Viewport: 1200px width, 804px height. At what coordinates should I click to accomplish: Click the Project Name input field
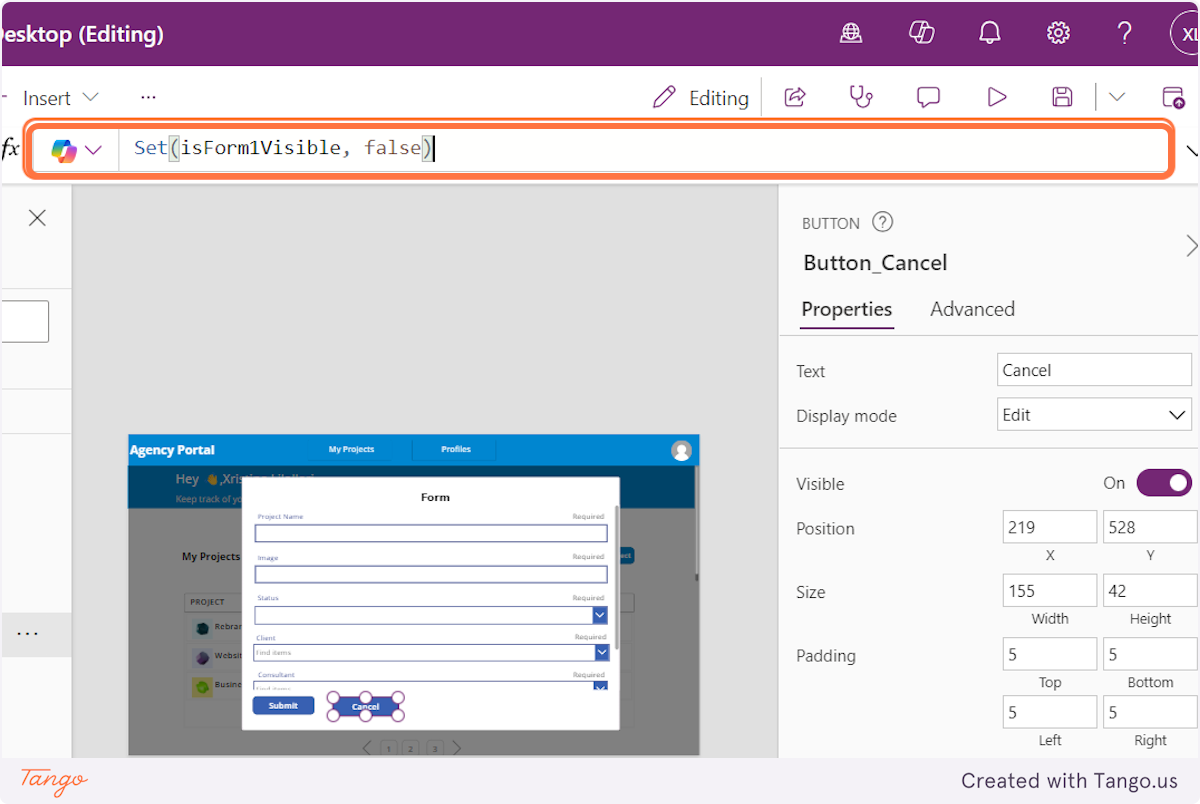click(431, 533)
